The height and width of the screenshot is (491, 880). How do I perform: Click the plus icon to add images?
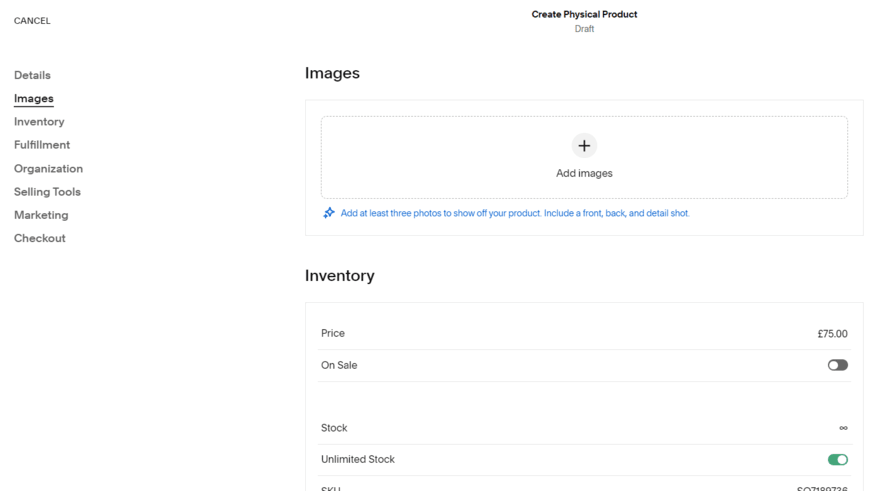point(584,146)
